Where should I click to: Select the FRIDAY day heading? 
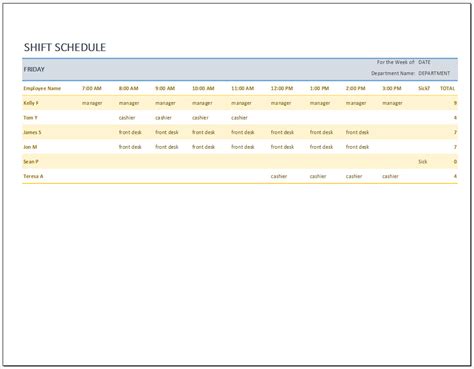[34, 69]
